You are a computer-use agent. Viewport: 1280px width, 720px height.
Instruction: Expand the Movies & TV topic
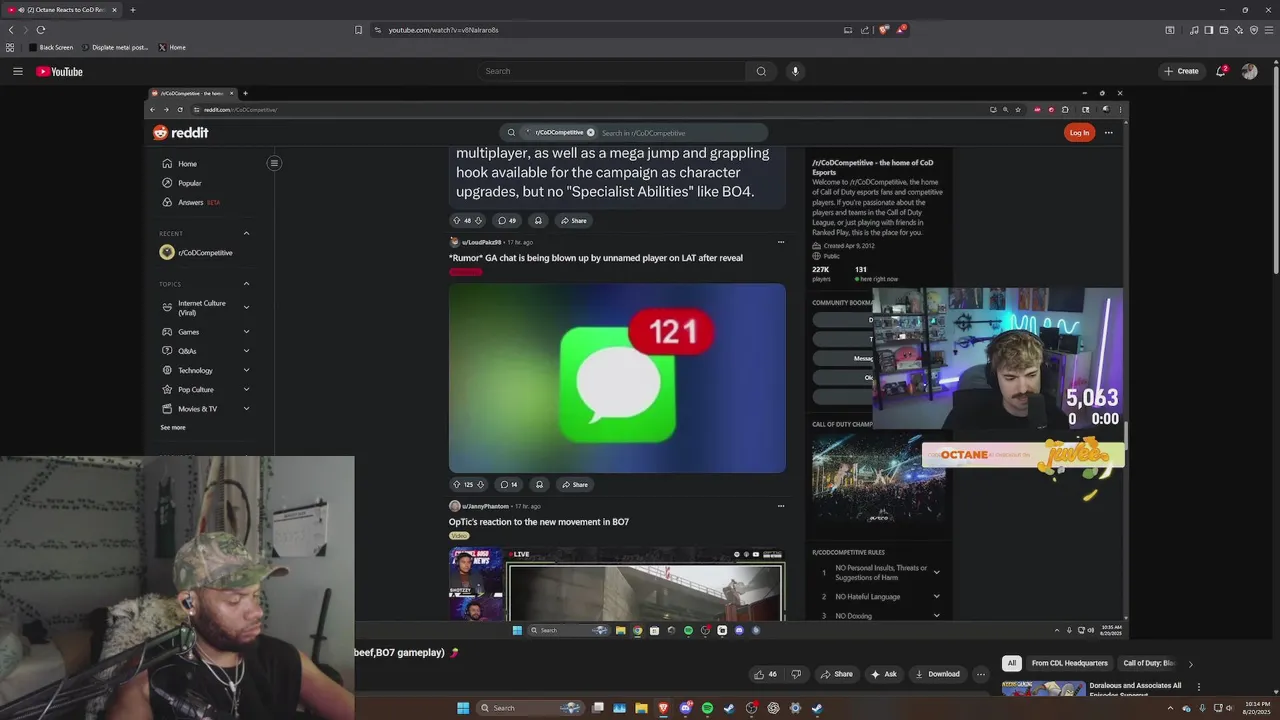(246, 409)
